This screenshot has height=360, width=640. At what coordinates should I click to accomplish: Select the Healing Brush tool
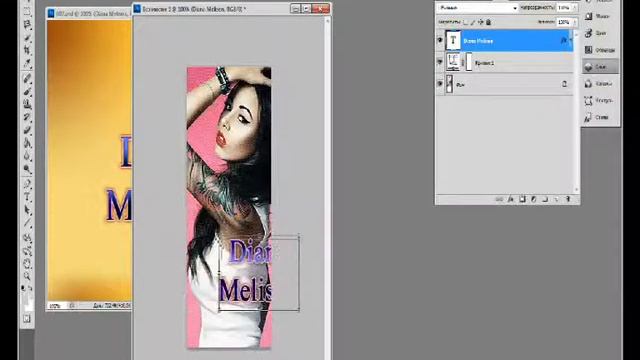point(27,78)
